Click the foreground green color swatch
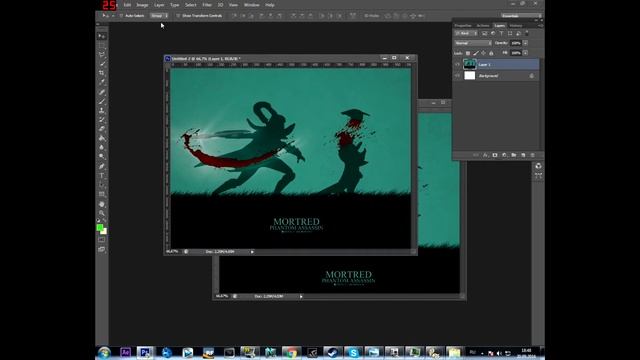The image size is (640, 360). coord(99,228)
